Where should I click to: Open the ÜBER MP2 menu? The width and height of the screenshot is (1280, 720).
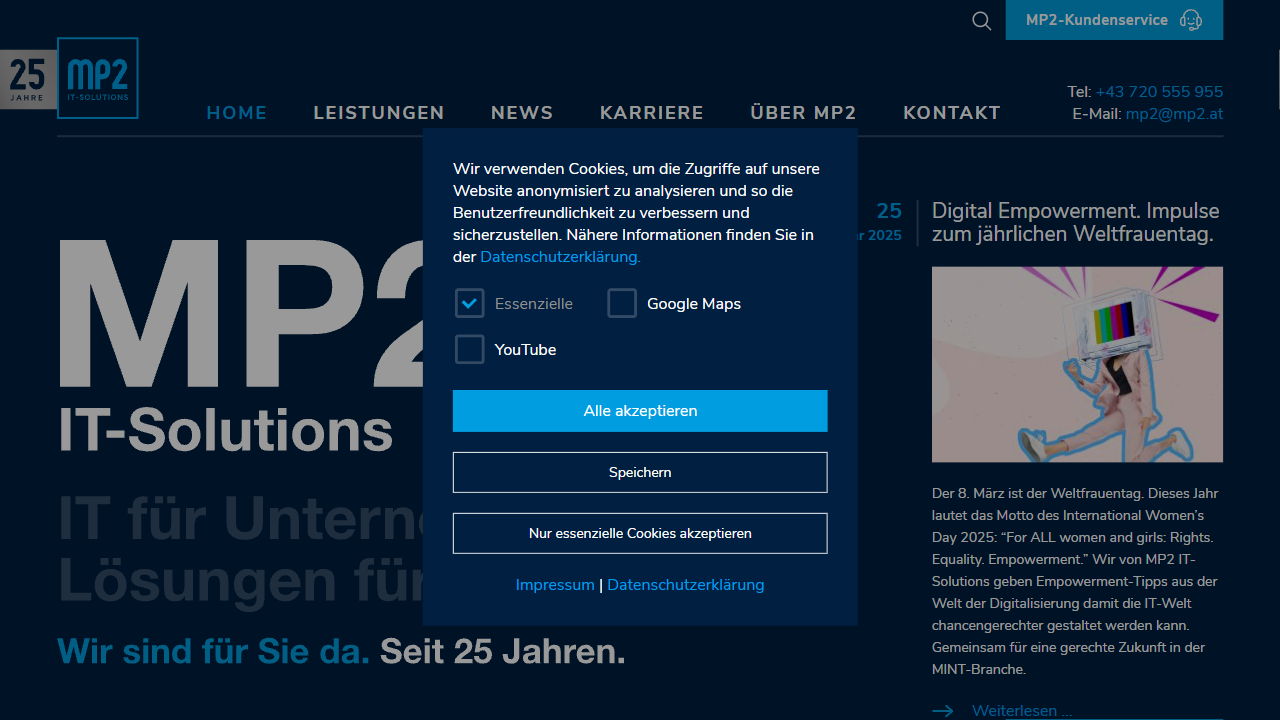(804, 113)
